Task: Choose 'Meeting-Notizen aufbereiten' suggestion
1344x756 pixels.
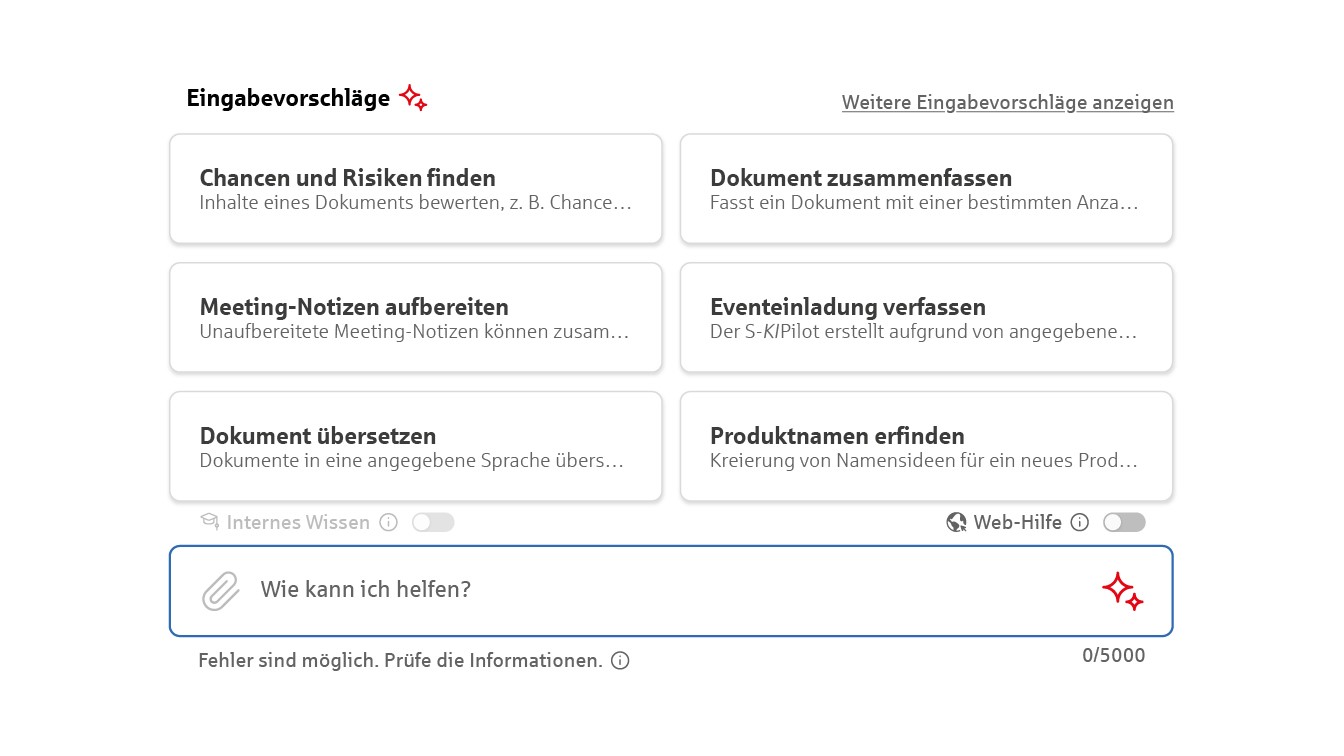Action: coord(416,317)
